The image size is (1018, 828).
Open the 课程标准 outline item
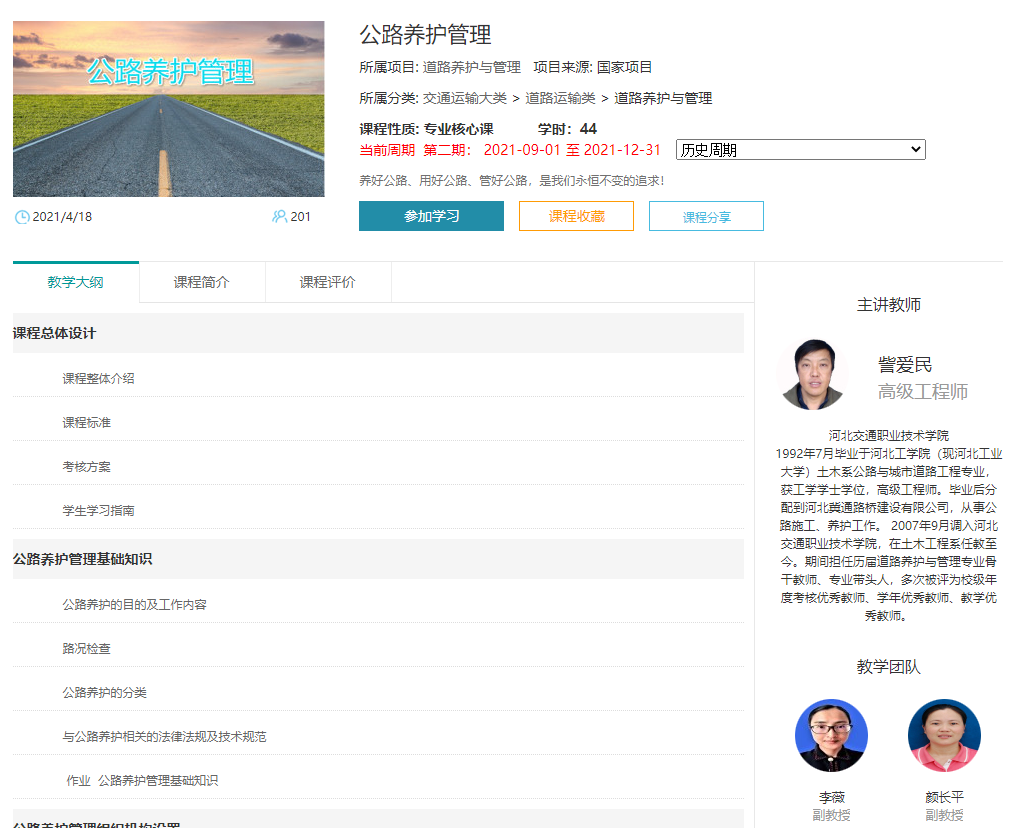click(x=86, y=422)
